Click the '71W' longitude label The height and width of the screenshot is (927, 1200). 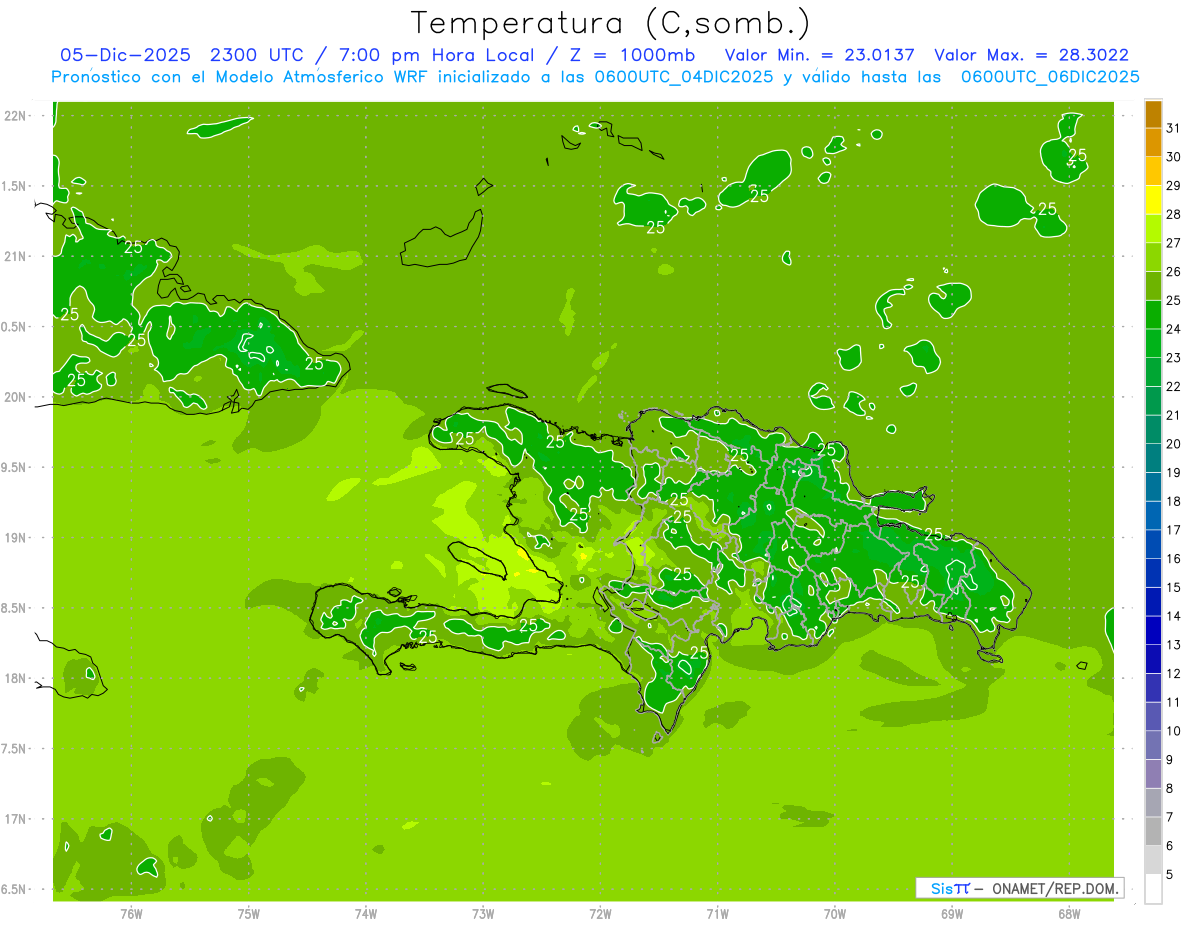[x=717, y=914]
